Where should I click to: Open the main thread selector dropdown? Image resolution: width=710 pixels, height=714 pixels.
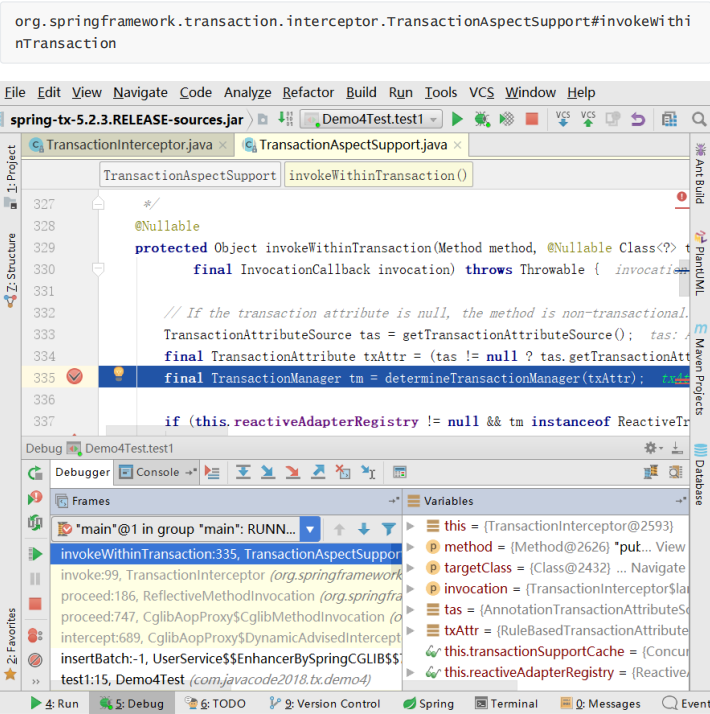[309, 529]
